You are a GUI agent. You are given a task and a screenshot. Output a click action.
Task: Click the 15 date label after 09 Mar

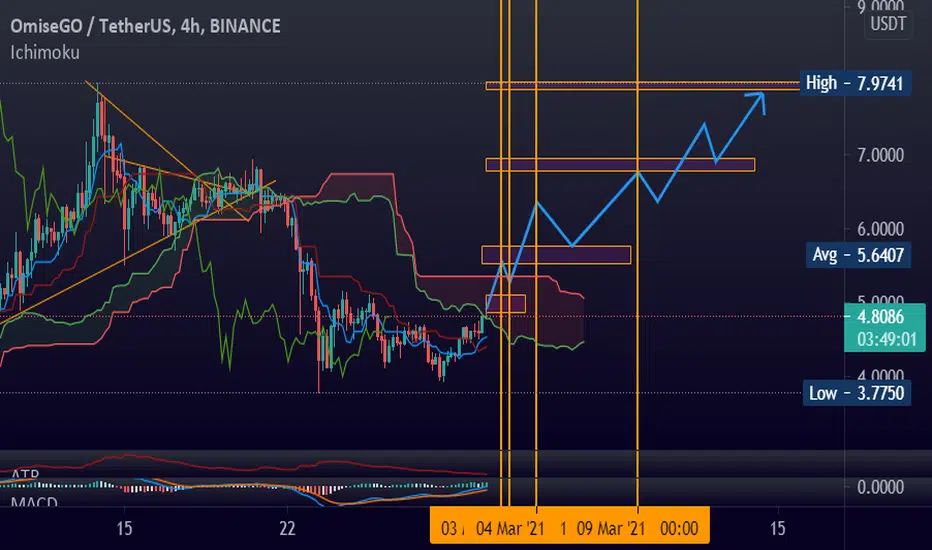pos(777,529)
